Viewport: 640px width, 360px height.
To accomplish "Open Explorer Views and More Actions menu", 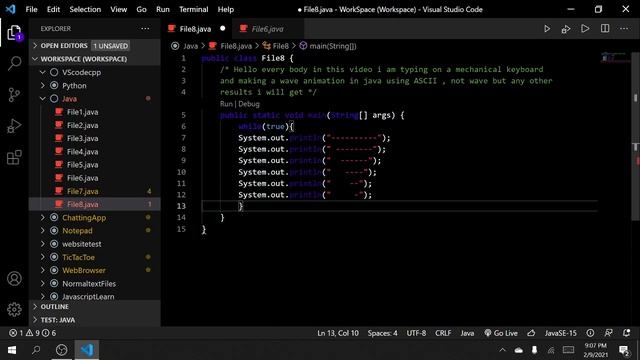I will (145, 29).
